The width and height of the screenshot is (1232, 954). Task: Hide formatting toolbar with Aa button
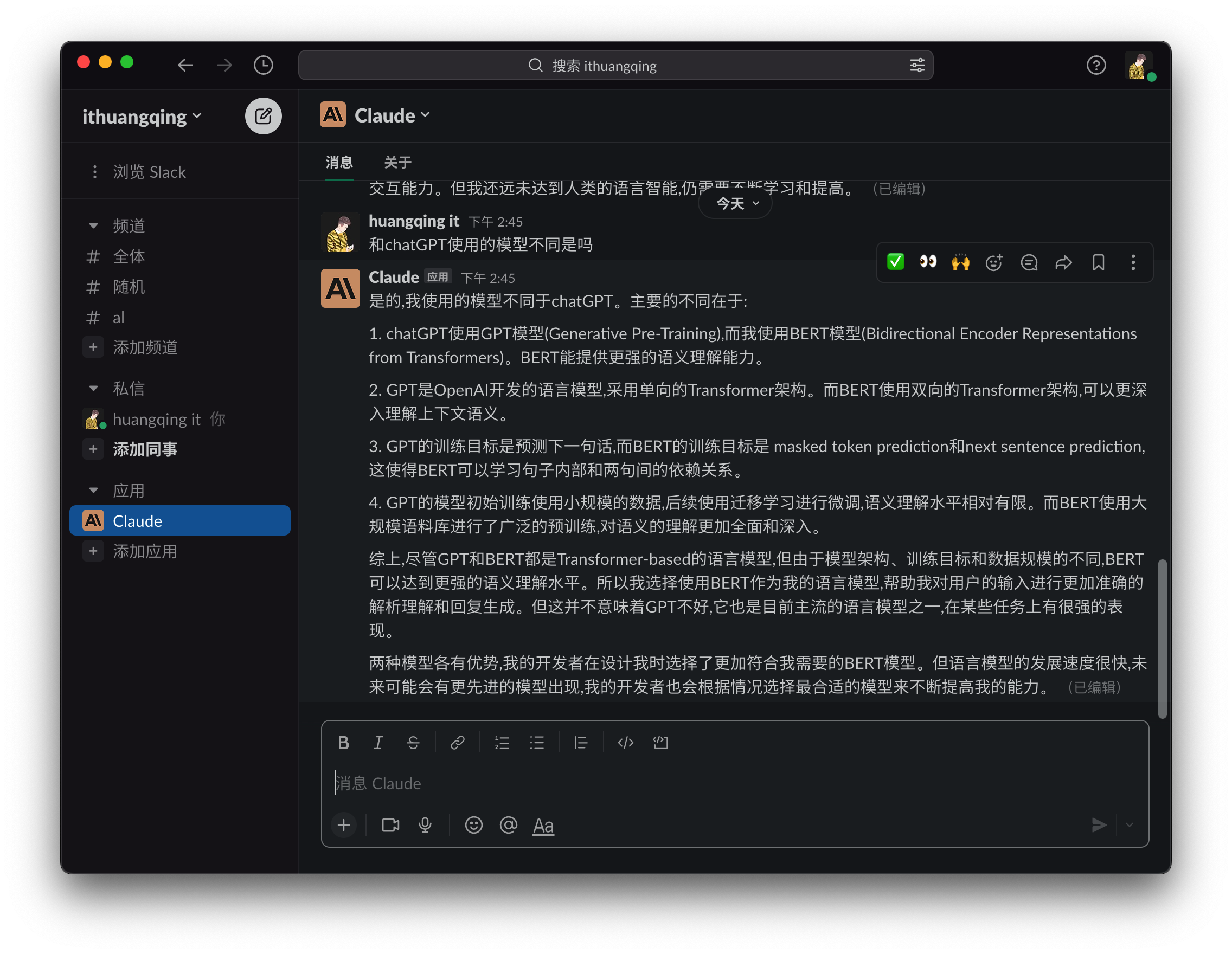pyautogui.click(x=543, y=826)
